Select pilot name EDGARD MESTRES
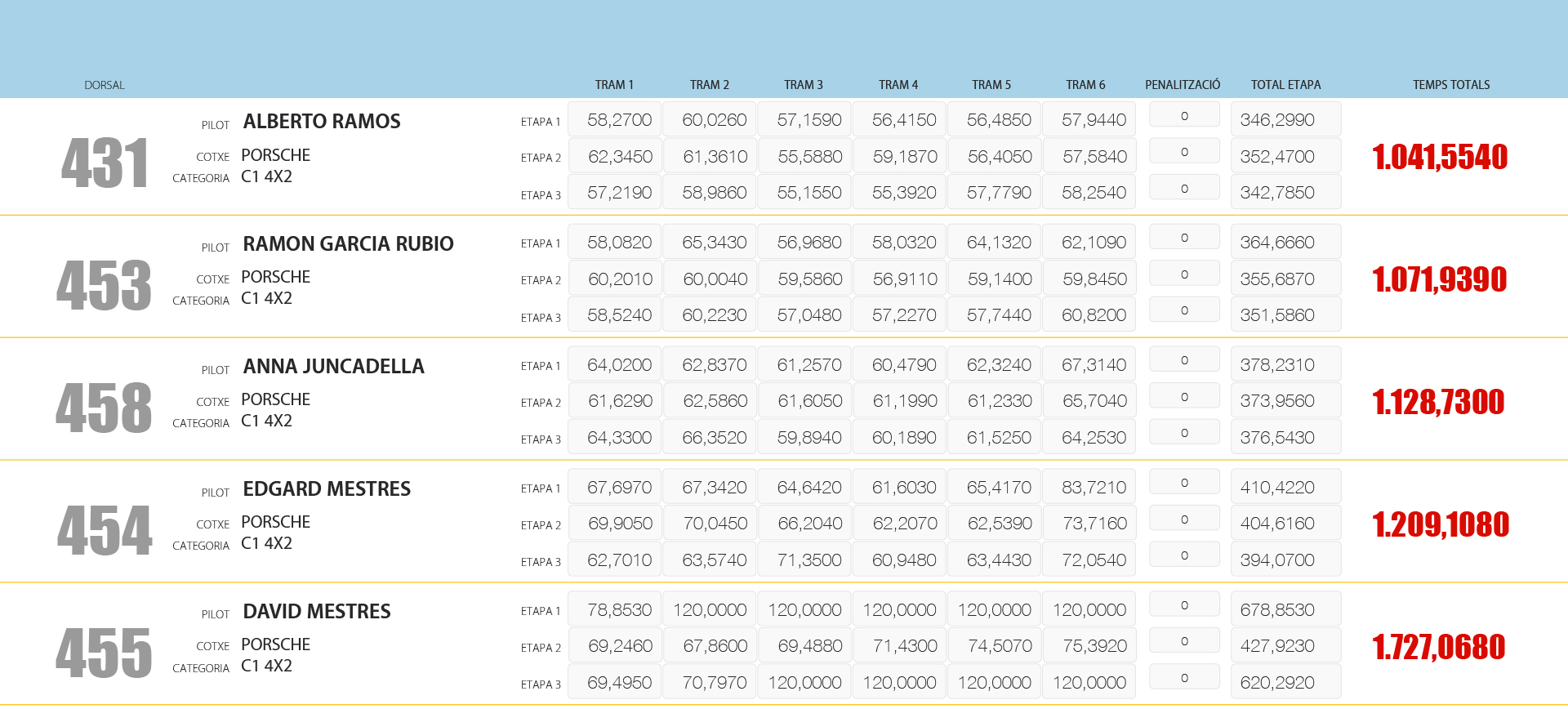Screen dimensions: 1568x709 (327, 489)
